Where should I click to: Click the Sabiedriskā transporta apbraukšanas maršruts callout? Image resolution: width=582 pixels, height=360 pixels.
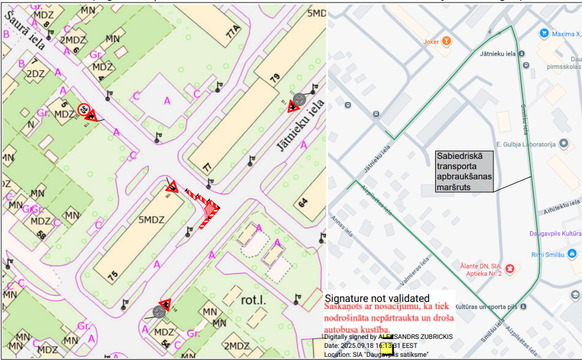click(464, 171)
